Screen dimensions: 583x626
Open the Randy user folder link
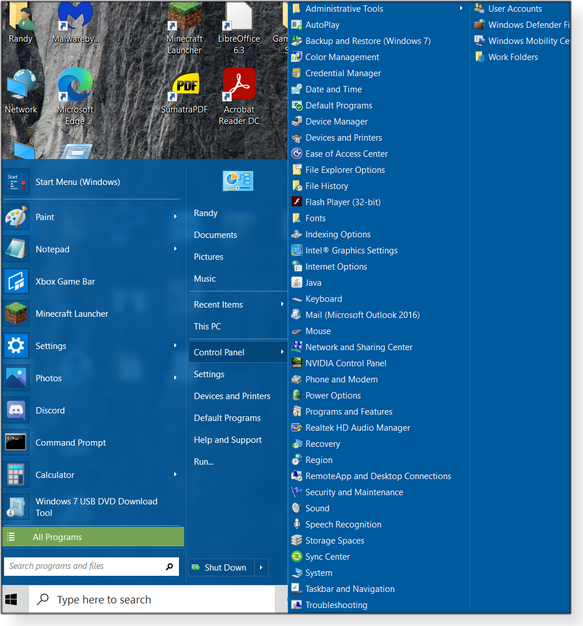click(206, 213)
